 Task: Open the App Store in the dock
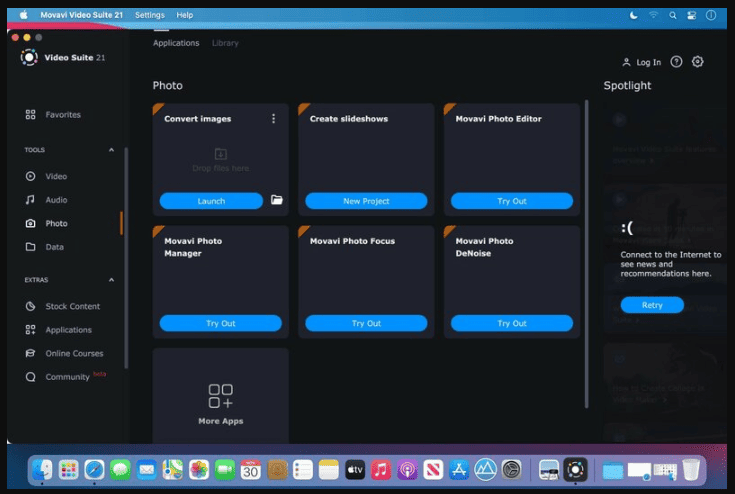[459, 469]
